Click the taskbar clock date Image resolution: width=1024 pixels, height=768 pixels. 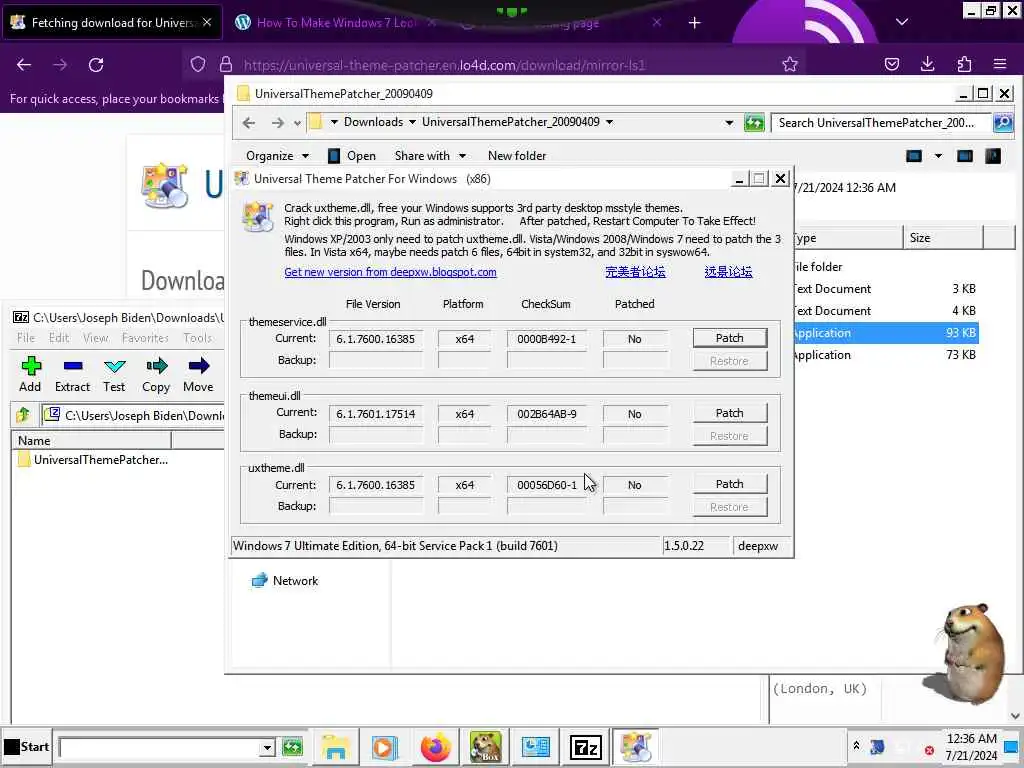pos(971,755)
